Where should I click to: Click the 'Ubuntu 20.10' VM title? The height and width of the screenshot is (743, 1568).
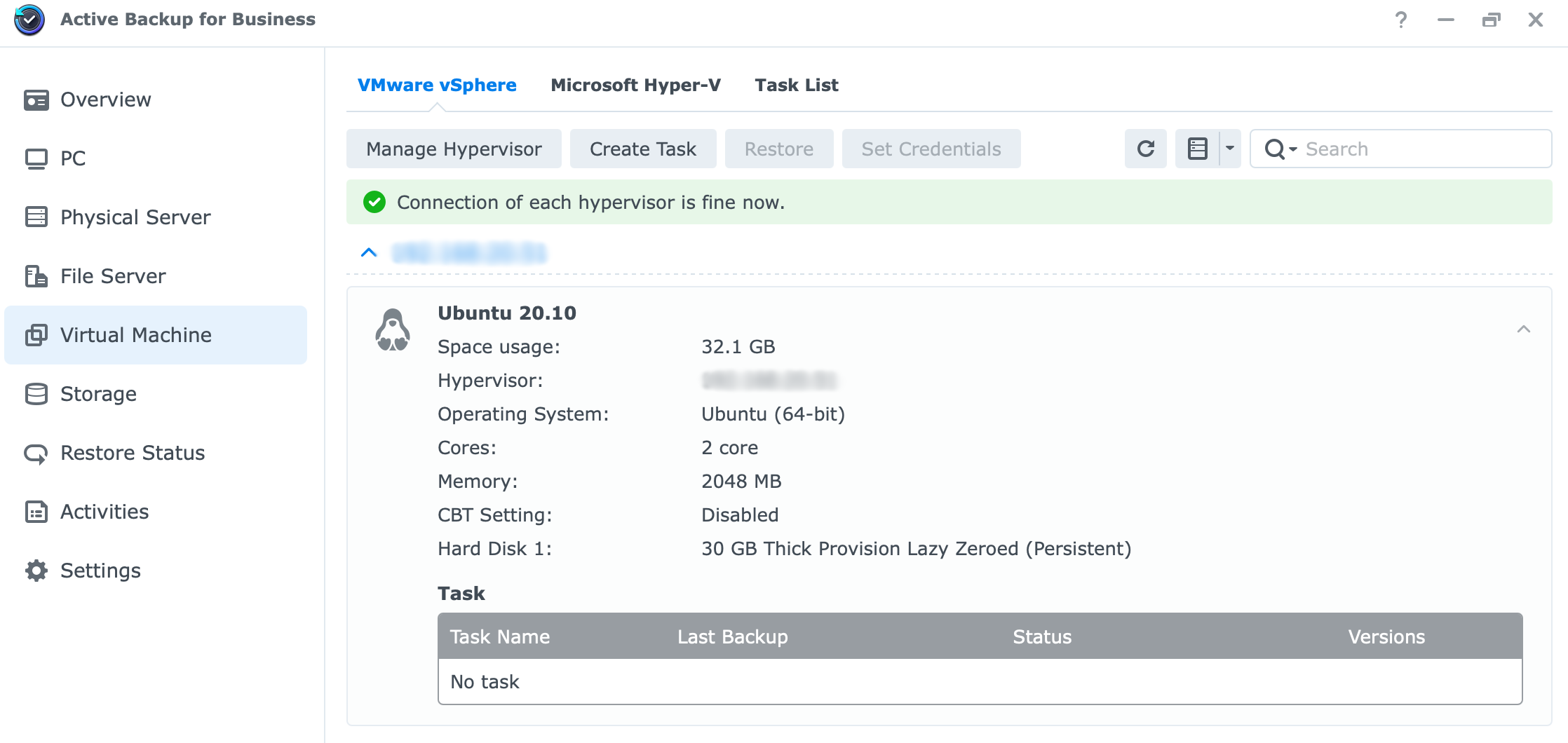point(507,313)
